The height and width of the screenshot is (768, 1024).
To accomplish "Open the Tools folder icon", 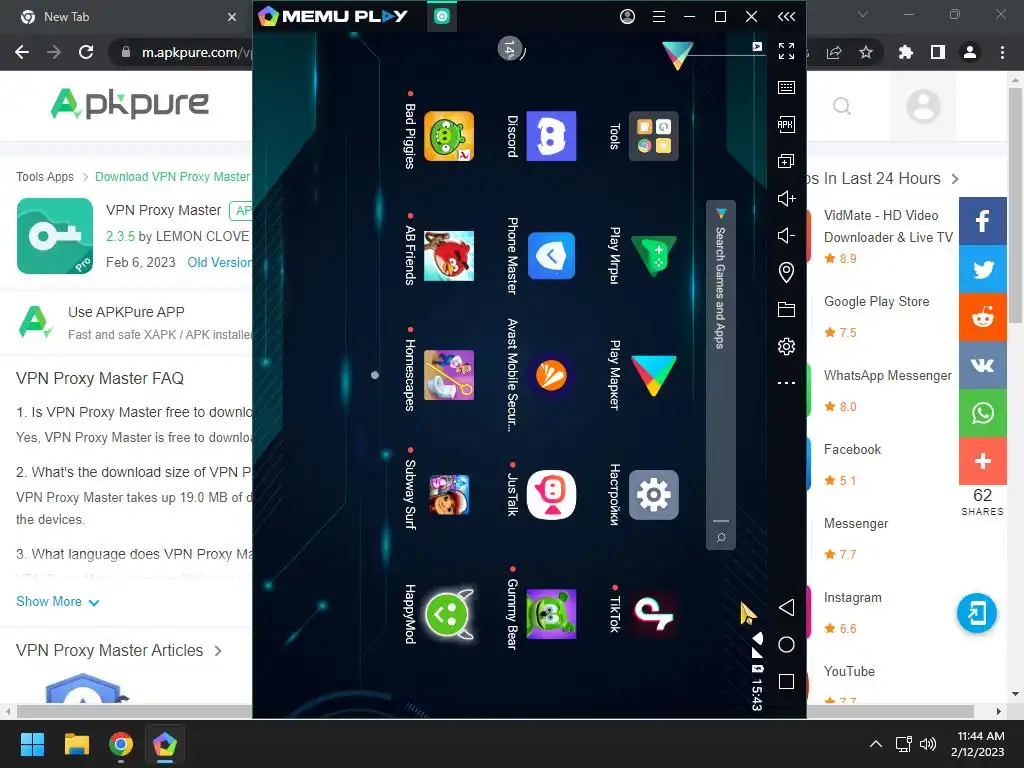I will coord(654,136).
